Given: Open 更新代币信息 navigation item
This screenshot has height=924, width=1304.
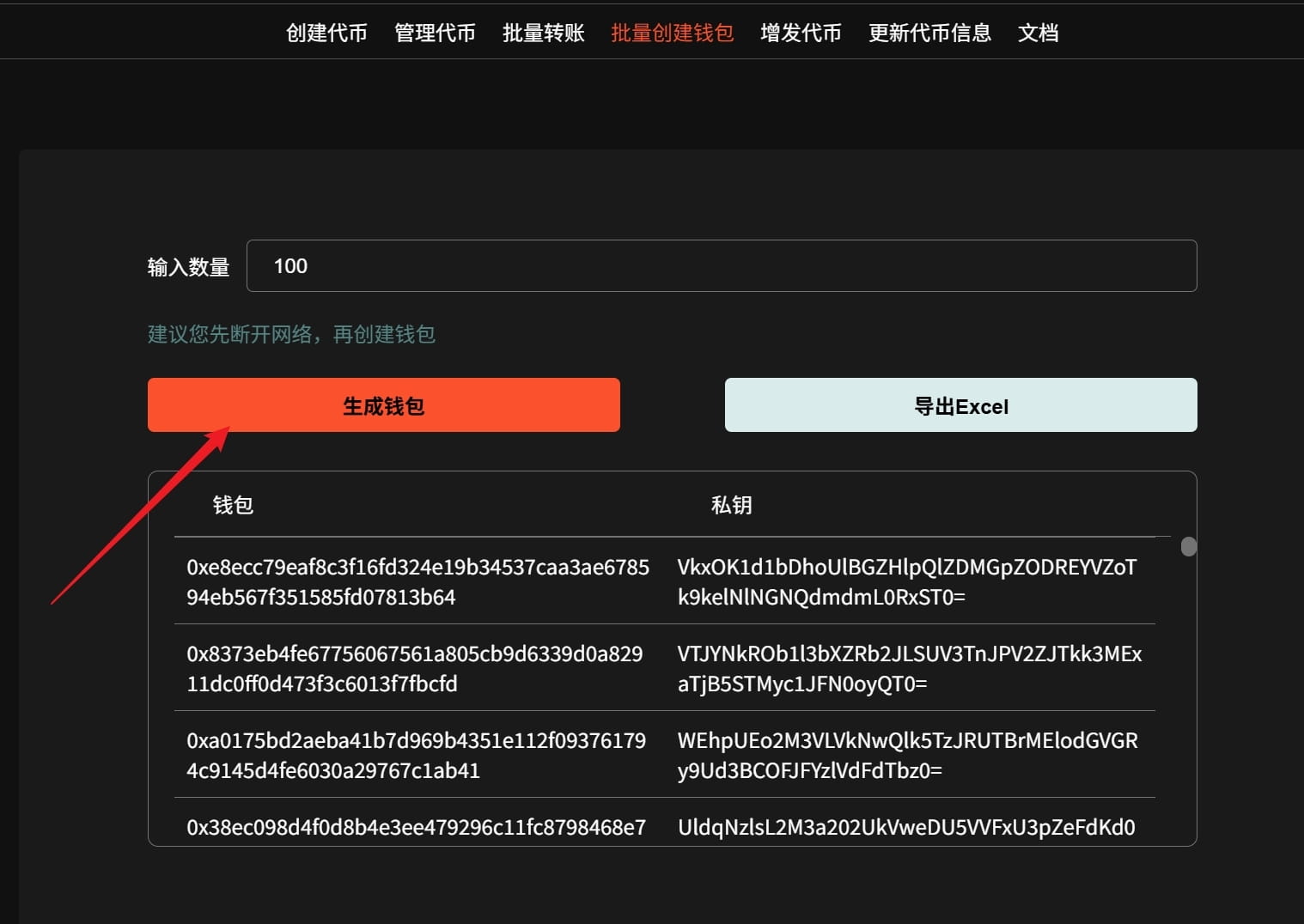Looking at the screenshot, I should click(x=929, y=33).
